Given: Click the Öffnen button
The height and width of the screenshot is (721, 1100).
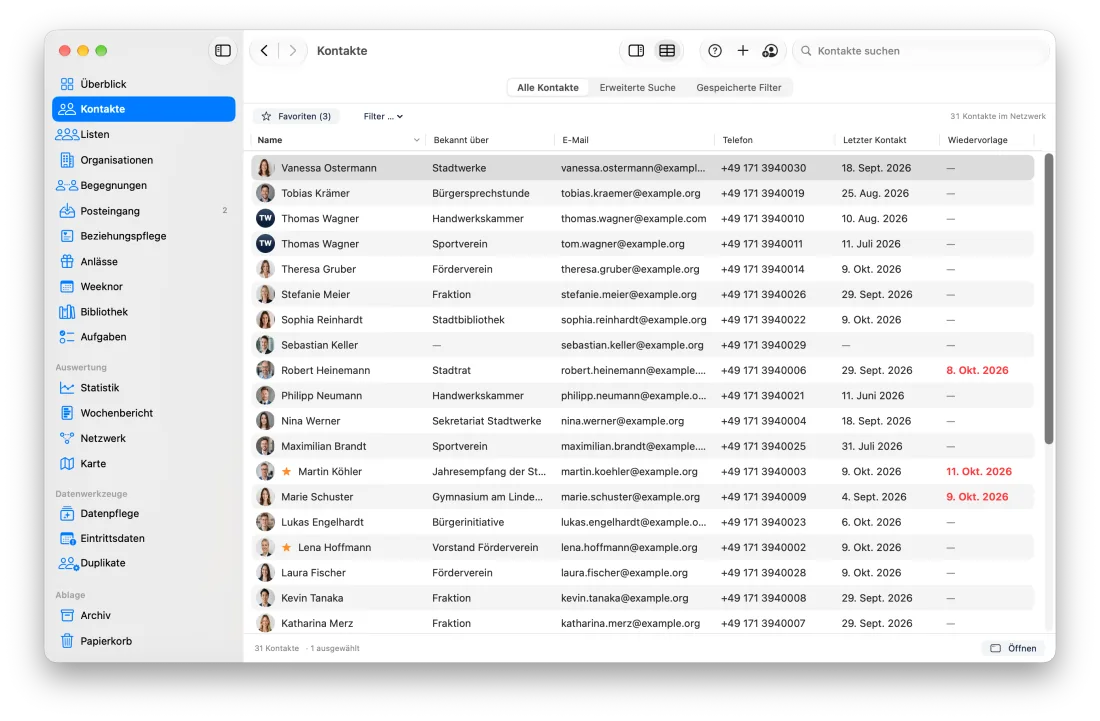Looking at the screenshot, I should (1013, 648).
